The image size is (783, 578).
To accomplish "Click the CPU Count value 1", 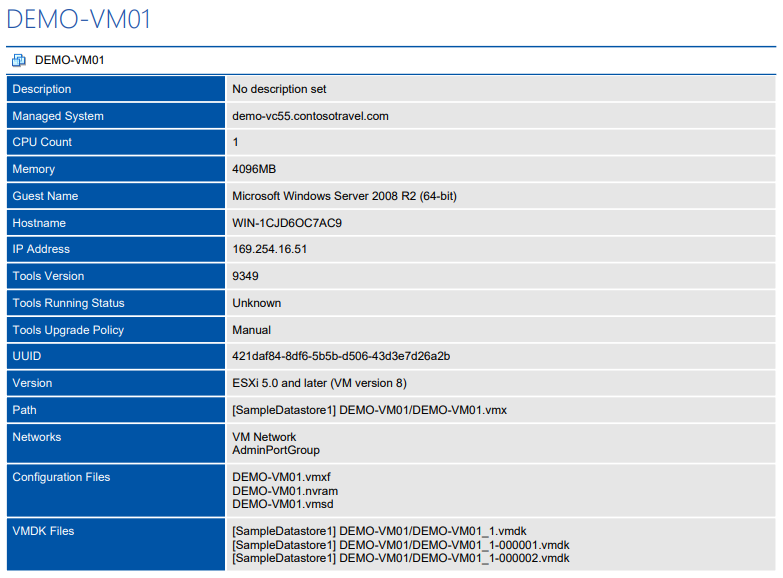I will pyautogui.click(x=235, y=142).
